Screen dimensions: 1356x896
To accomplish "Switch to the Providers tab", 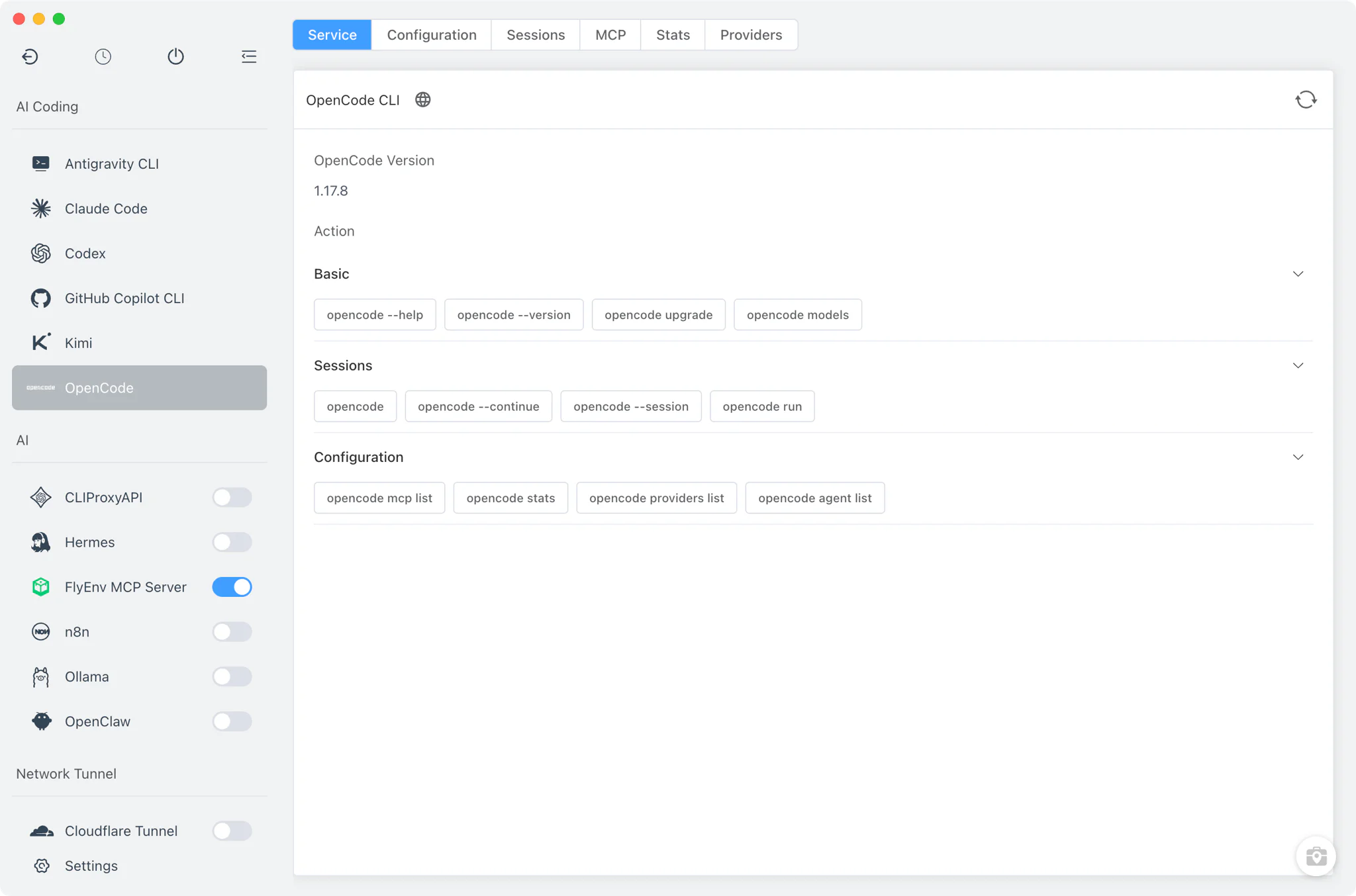I will [x=751, y=35].
